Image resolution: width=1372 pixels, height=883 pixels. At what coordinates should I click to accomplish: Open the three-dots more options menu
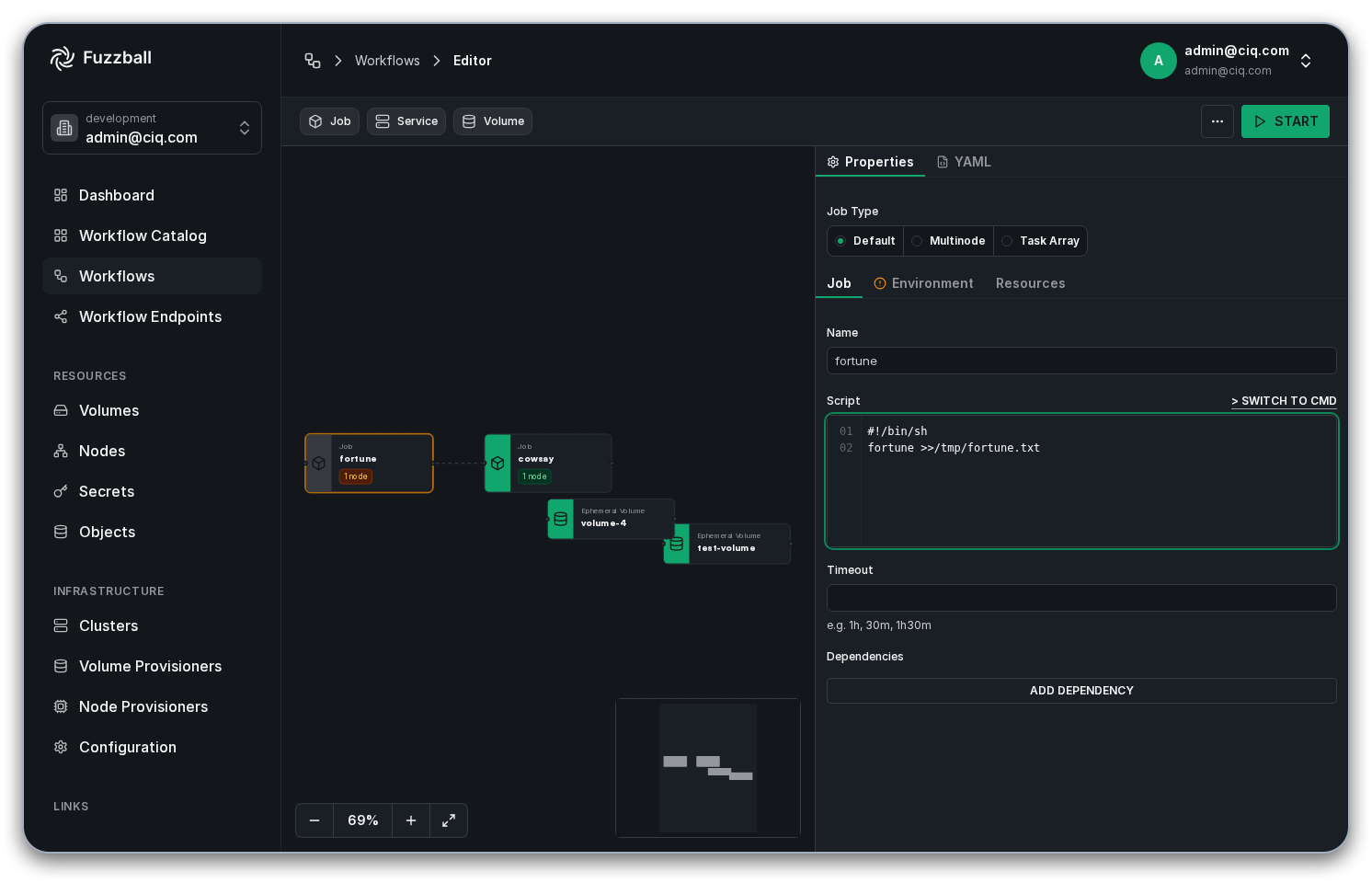point(1218,121)
